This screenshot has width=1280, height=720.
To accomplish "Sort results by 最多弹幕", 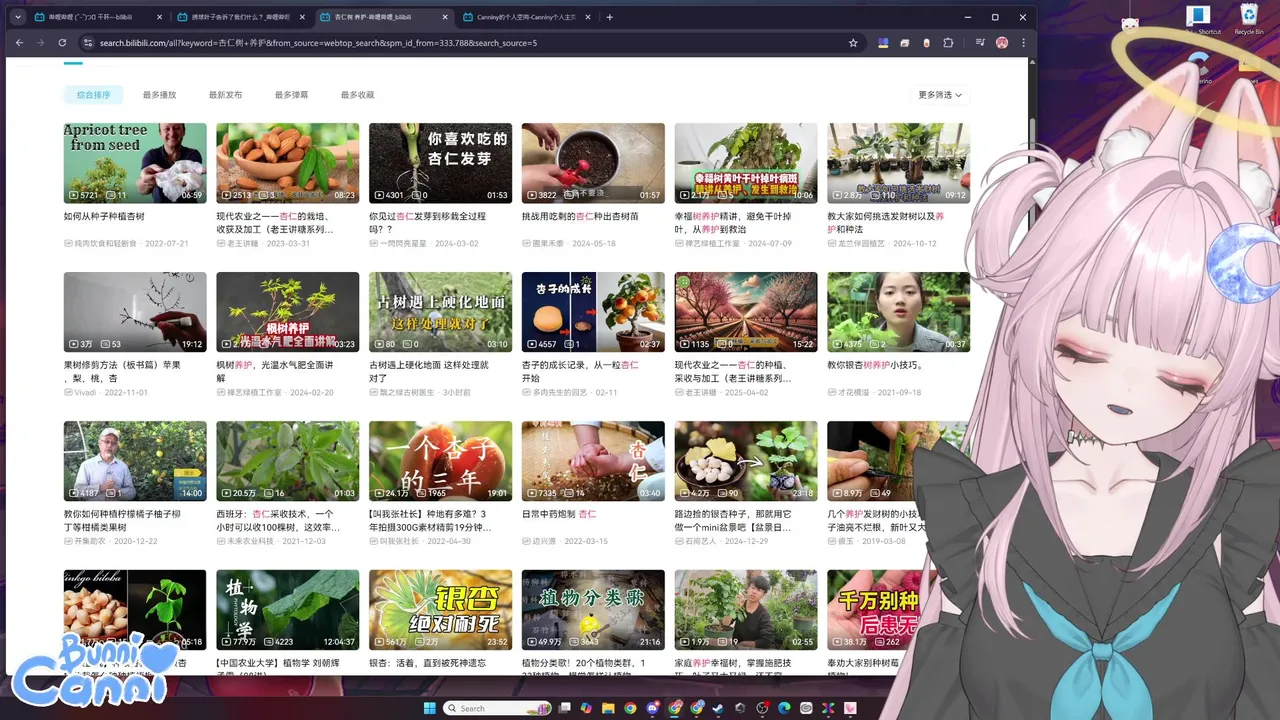I will [x=291, y=95].
